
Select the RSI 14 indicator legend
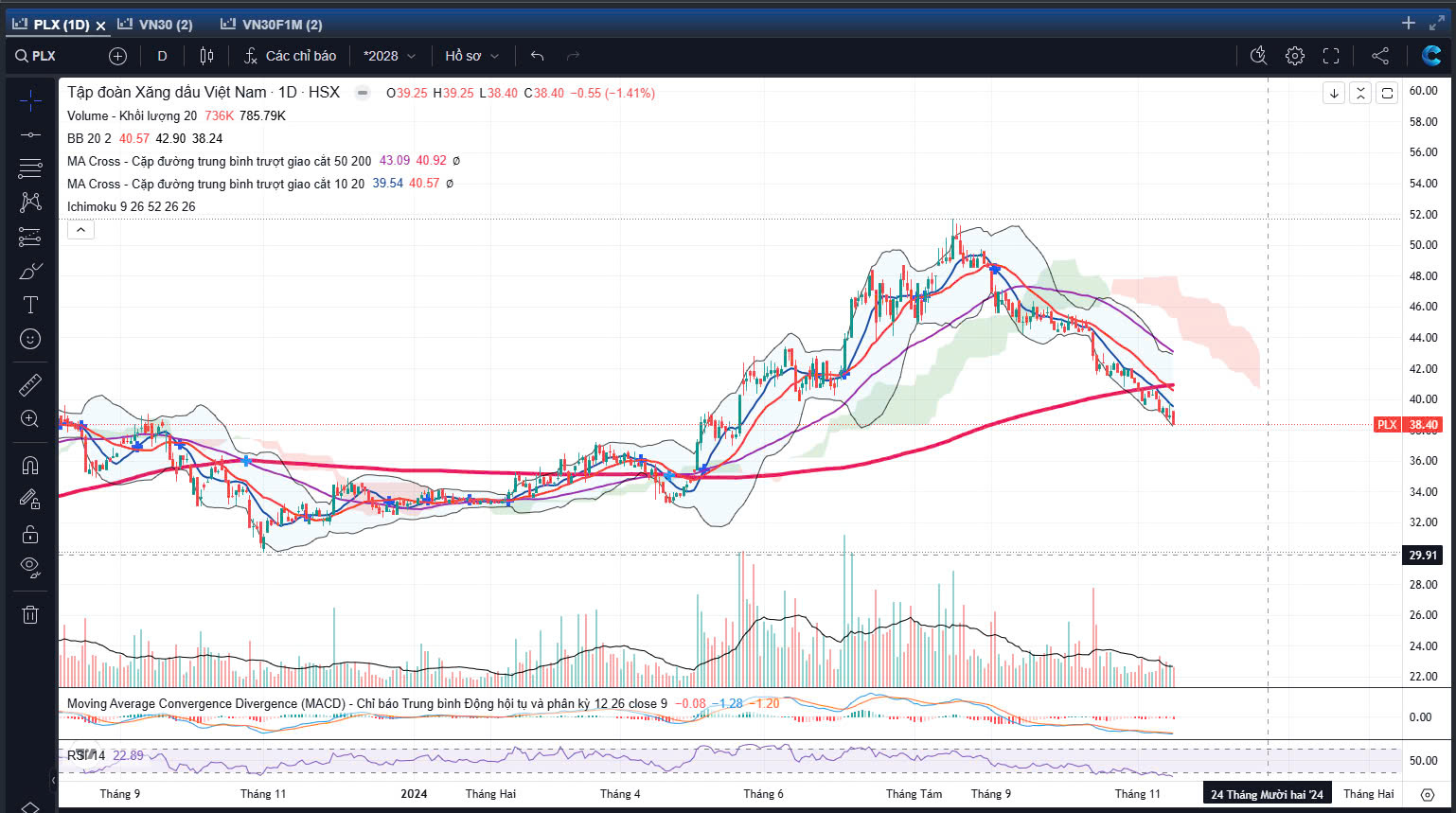[x=86, y=755]
